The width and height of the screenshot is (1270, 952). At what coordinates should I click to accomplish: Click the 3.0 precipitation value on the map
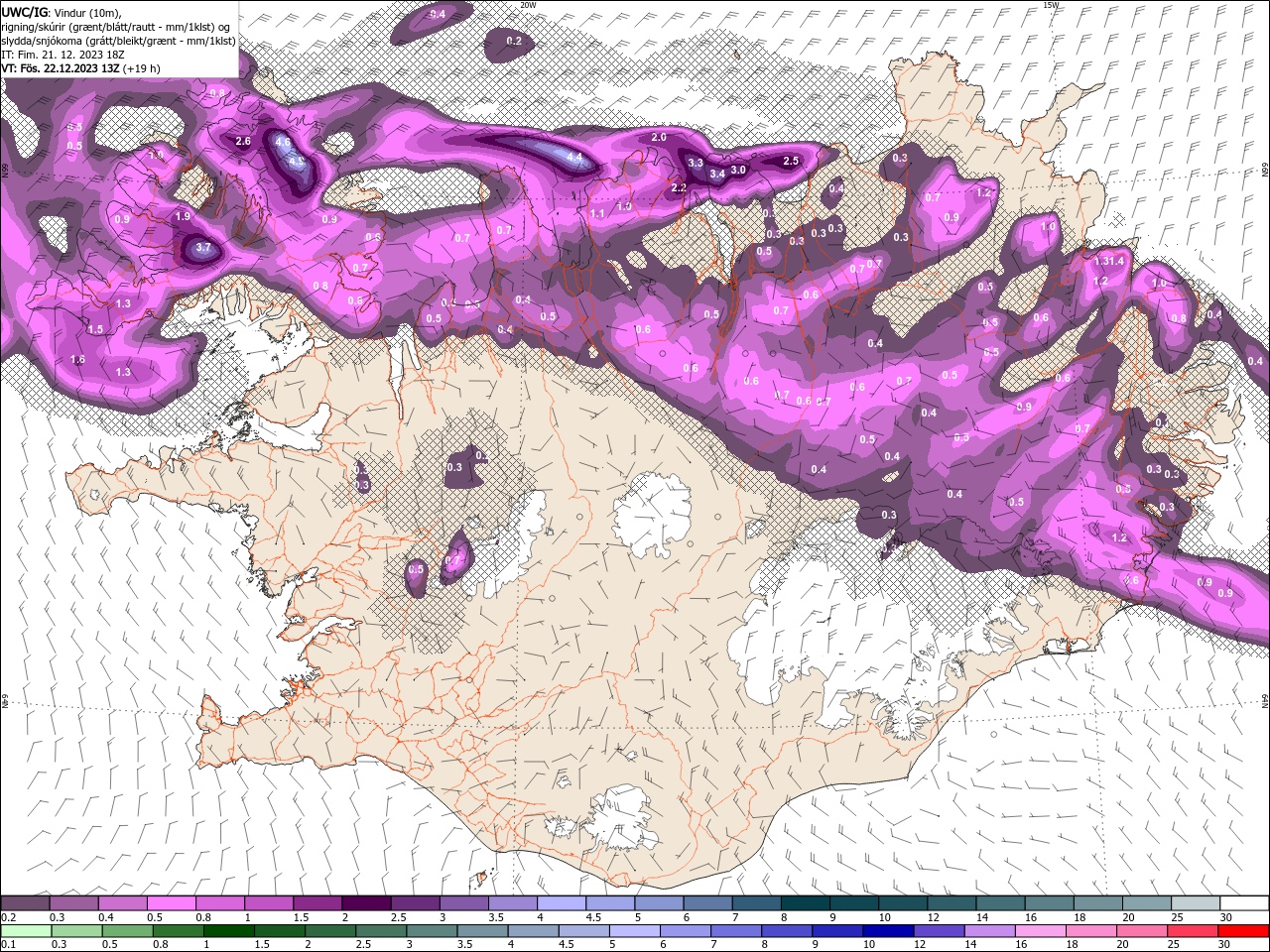[738, 171]
